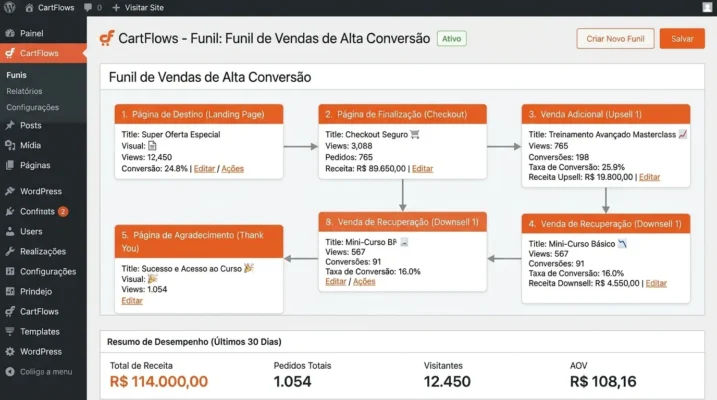717x400 pixels.
Task: Click Criar Novo Funil button
Action: pos(615,39)
